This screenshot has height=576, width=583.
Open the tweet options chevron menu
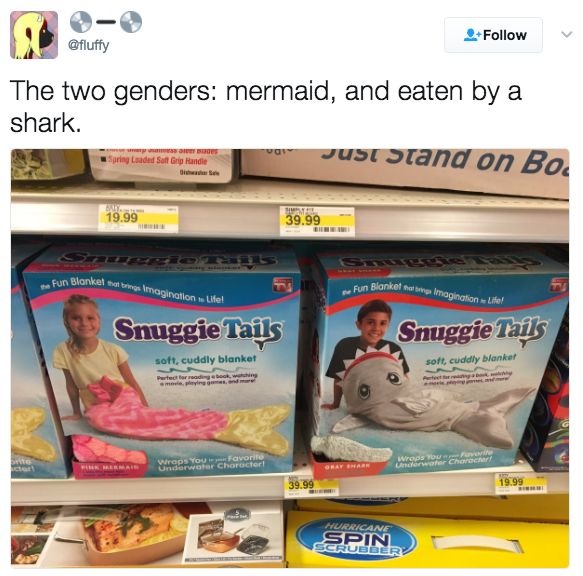coord(566,35)
